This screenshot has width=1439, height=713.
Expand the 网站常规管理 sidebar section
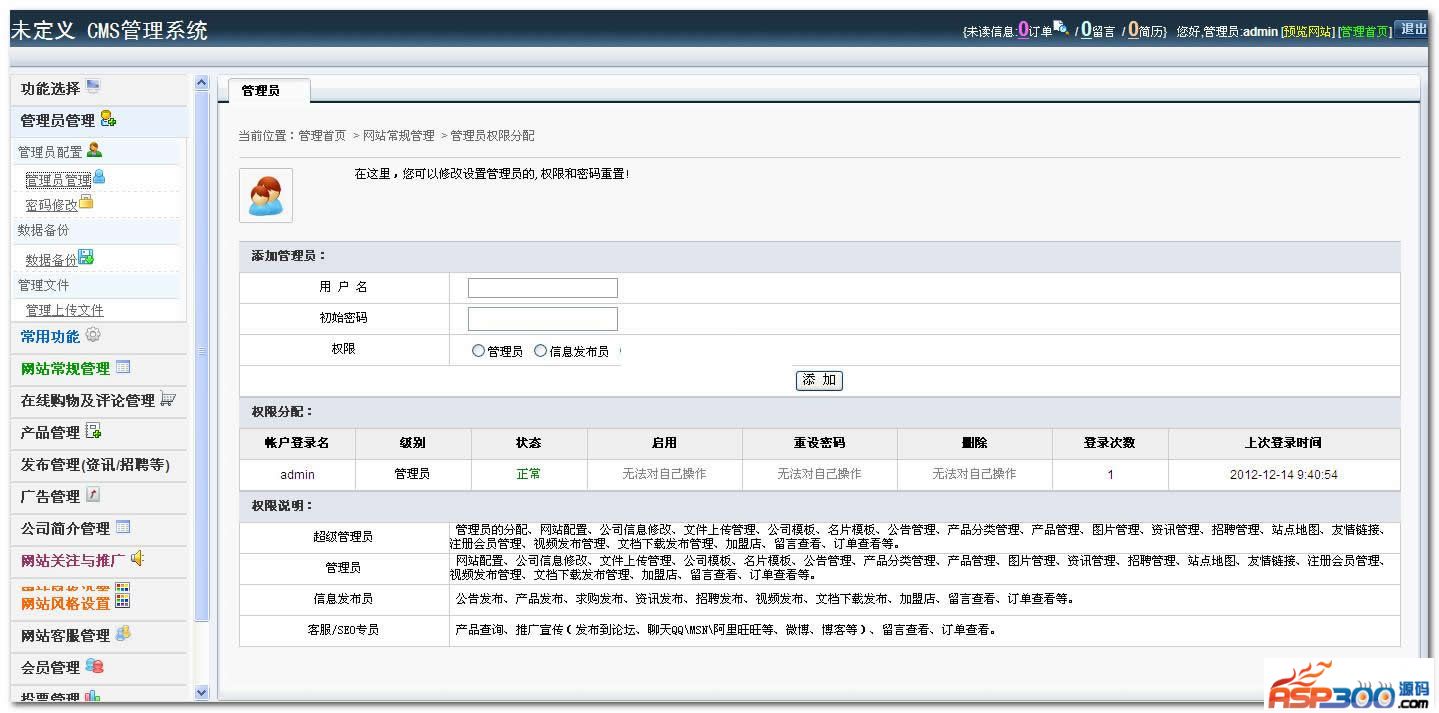(65, 369)
